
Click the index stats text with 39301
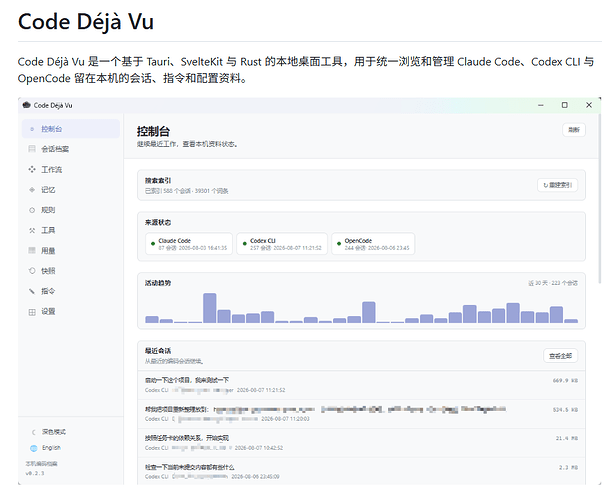(187, 191)
